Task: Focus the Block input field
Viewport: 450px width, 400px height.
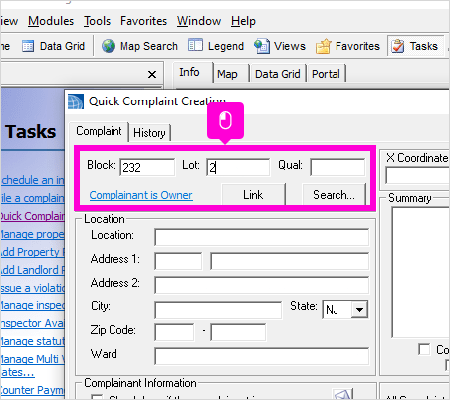Action: coord(147,167)
